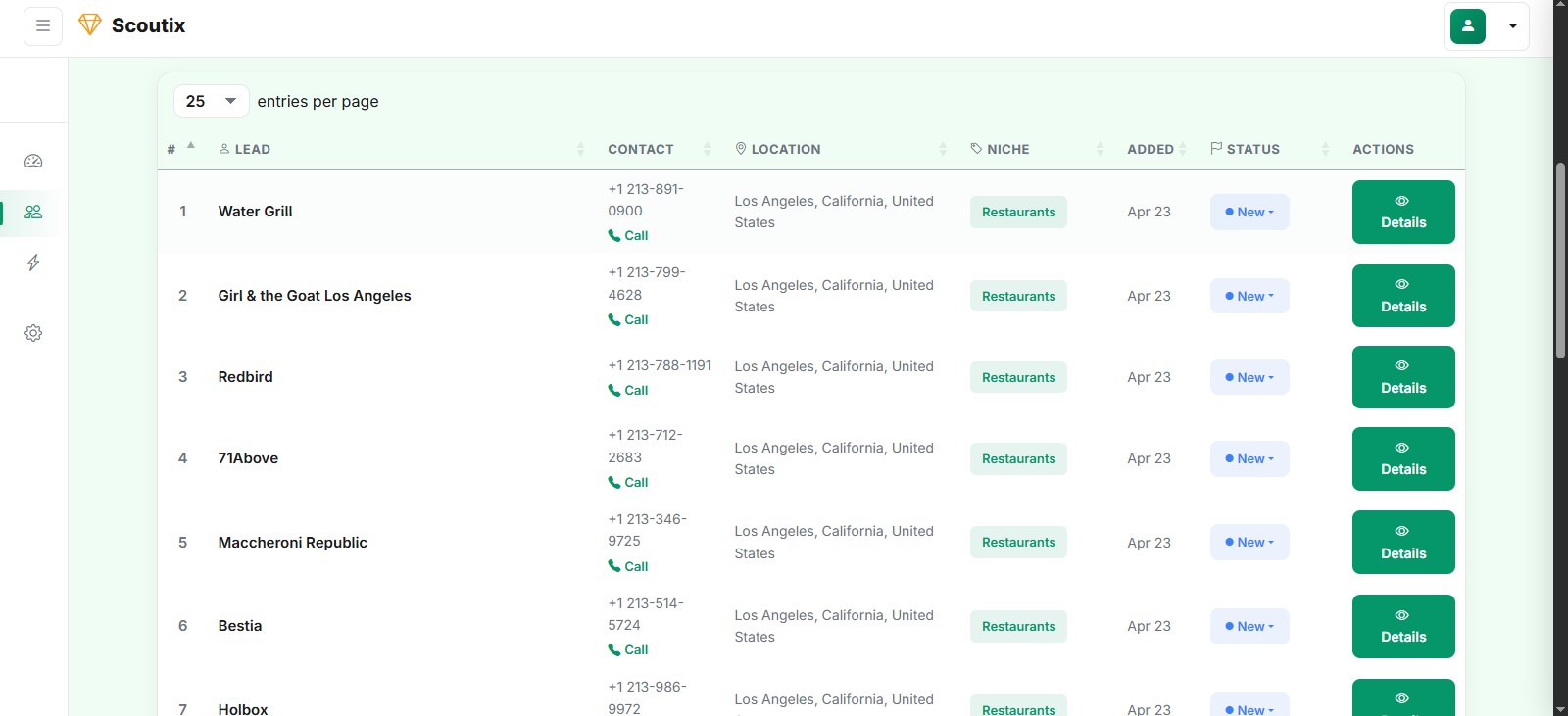Click Restaurants niche tag for Bestia
Screen dimensions: 1568x716
click(1018, 626)
